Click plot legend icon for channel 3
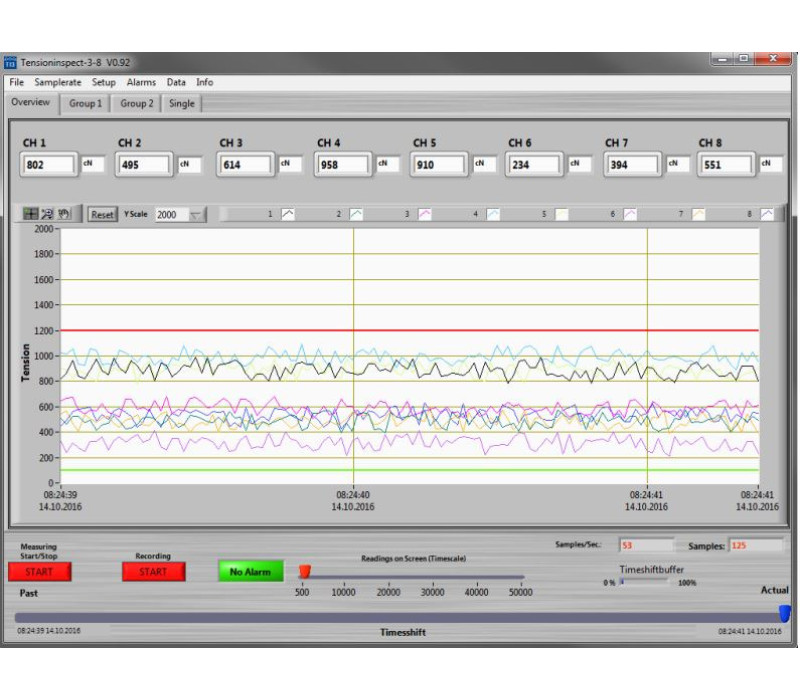Viewport: 800px width, 700px height. [x=424, y=214]
